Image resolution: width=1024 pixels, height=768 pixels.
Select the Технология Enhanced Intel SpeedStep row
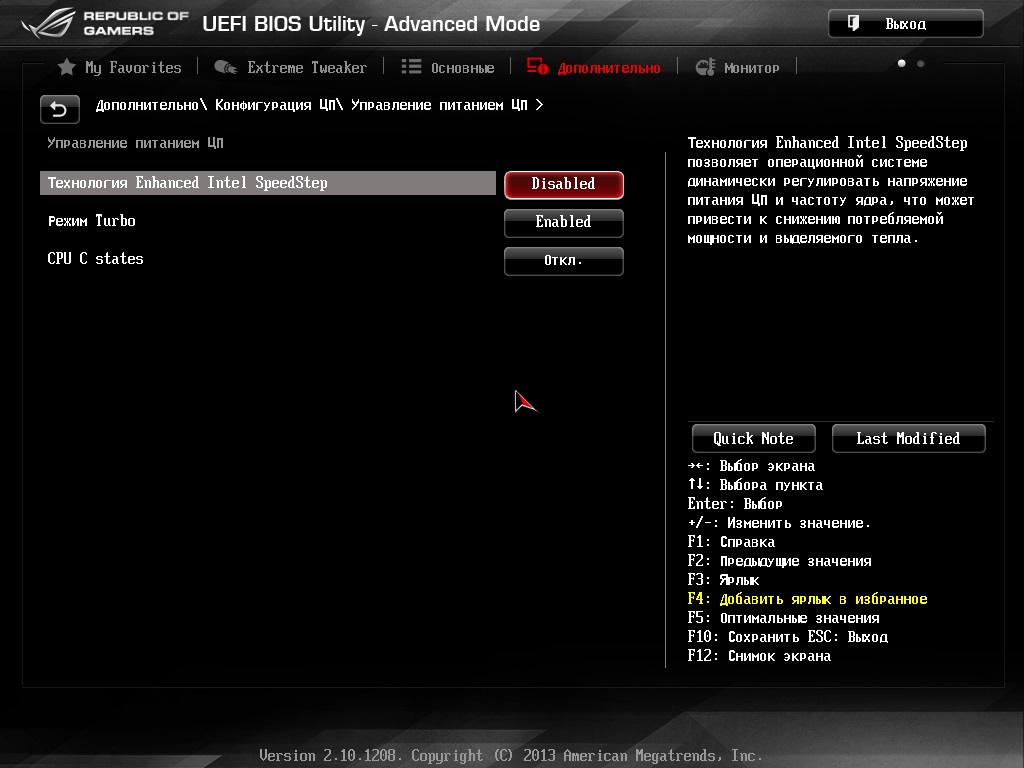click(x=268, y=183)
